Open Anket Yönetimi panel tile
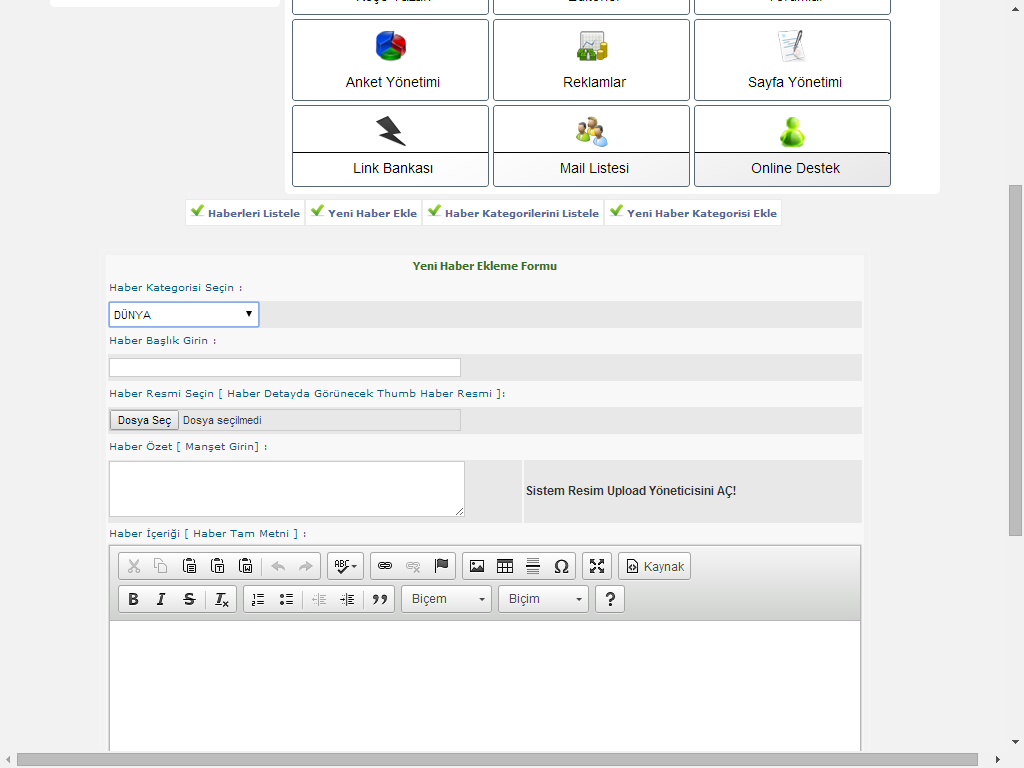The image size is (1024, 768). coord(391,60)
